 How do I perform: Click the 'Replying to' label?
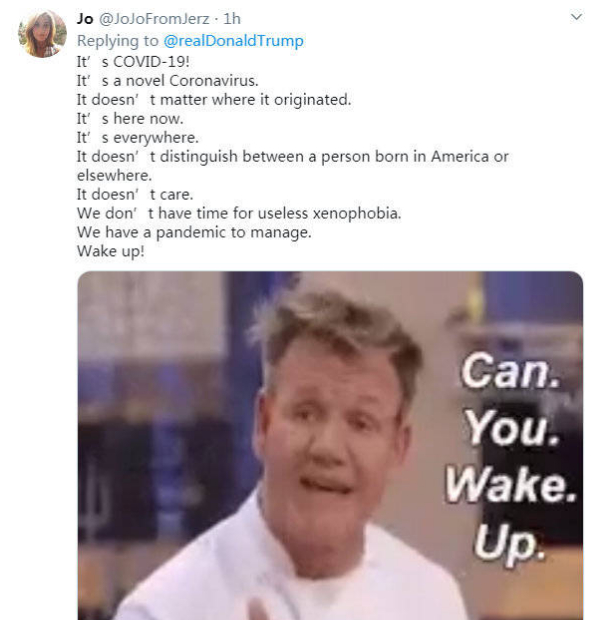click(117, 41)
